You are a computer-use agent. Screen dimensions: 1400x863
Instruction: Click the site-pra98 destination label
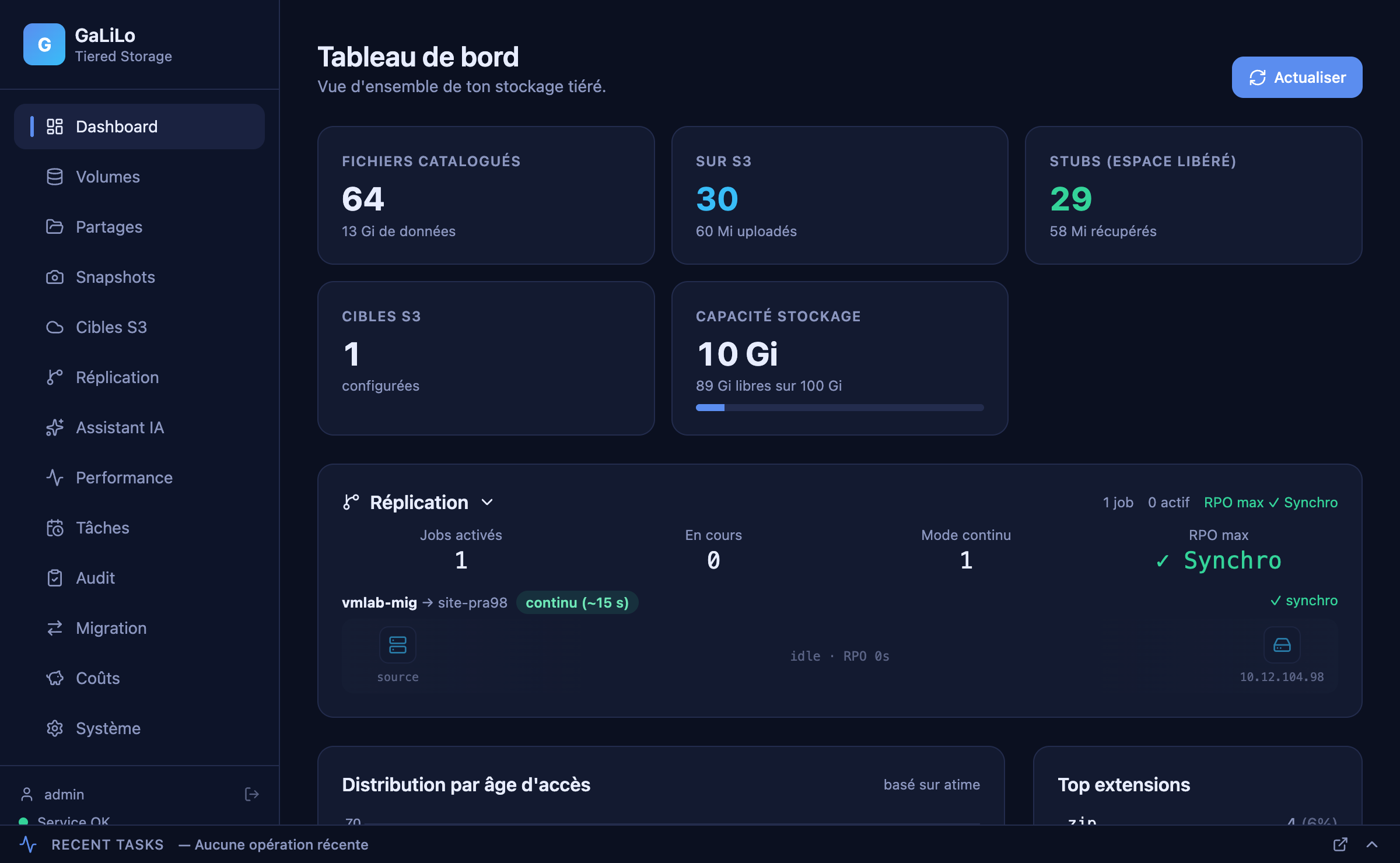tap(473, 602)
